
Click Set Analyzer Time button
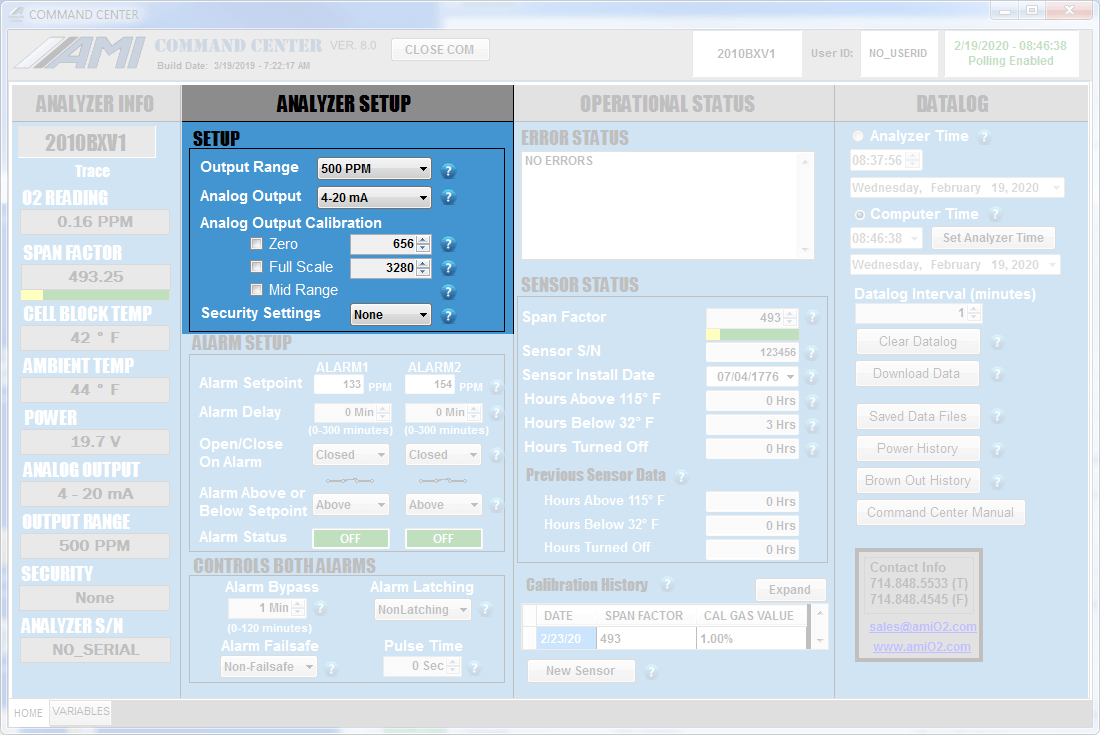coord(993,238)
